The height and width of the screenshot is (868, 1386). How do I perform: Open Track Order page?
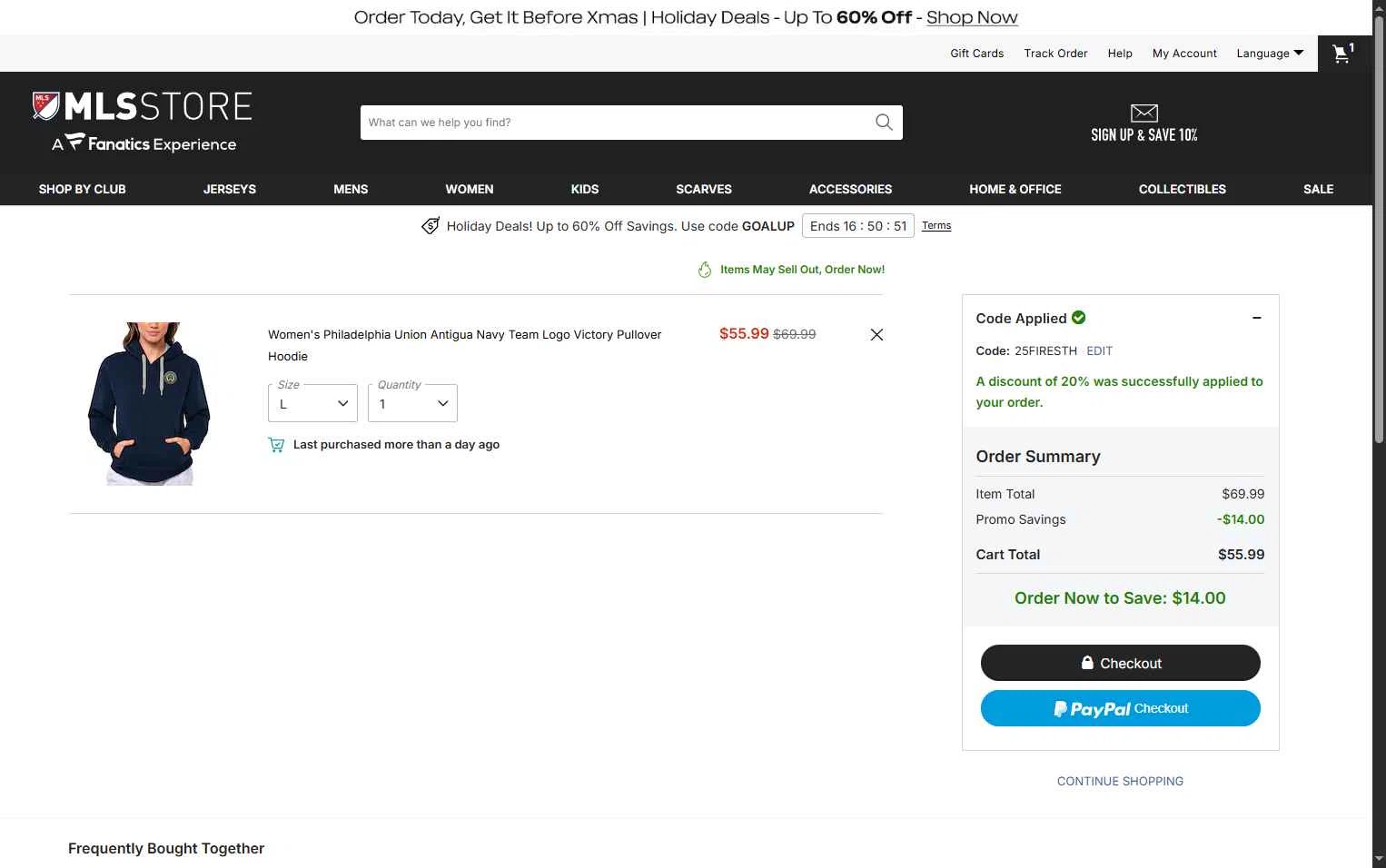click(x=1055, y=54)
